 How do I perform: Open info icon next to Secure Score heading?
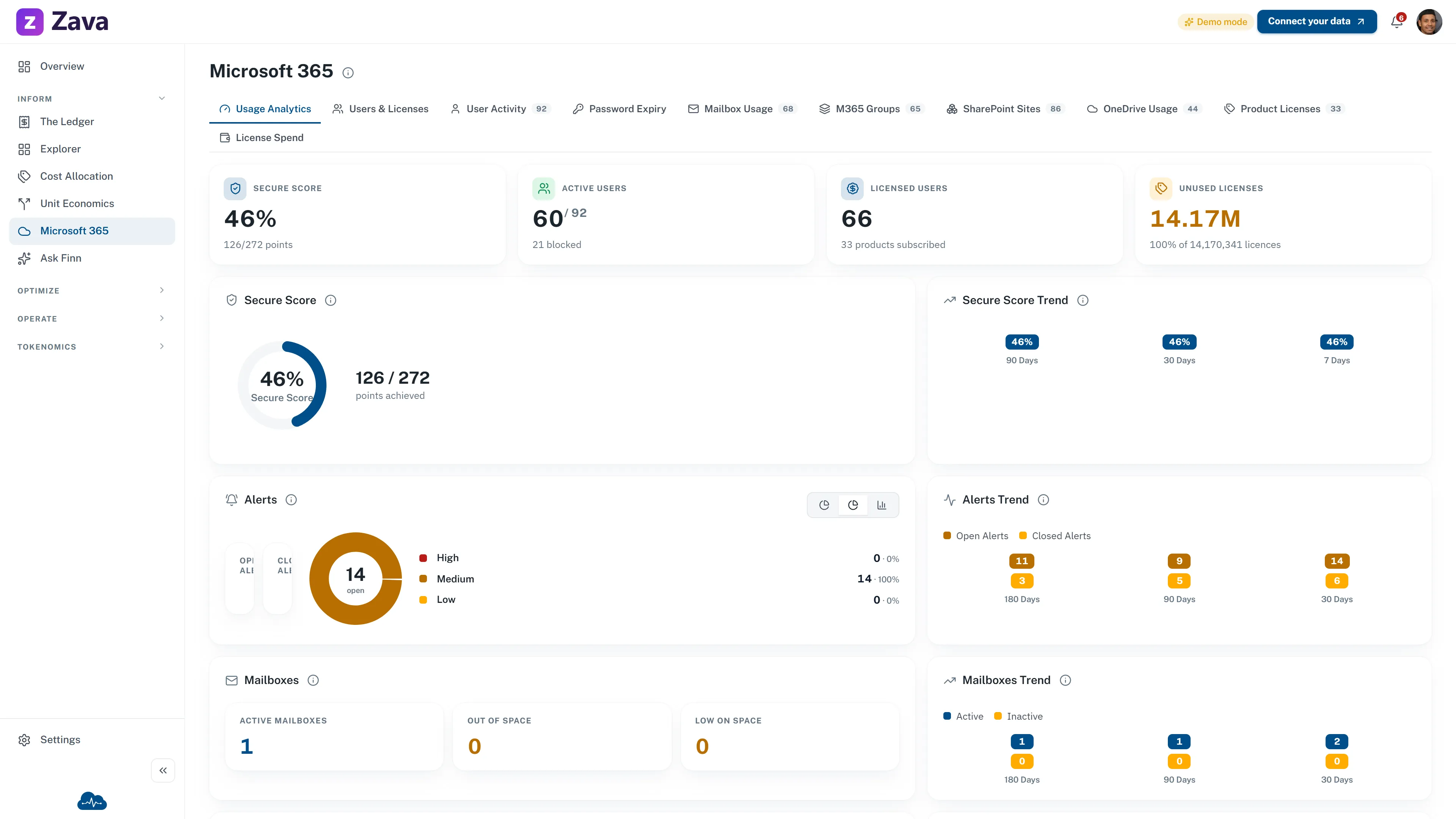coord(331,301)
